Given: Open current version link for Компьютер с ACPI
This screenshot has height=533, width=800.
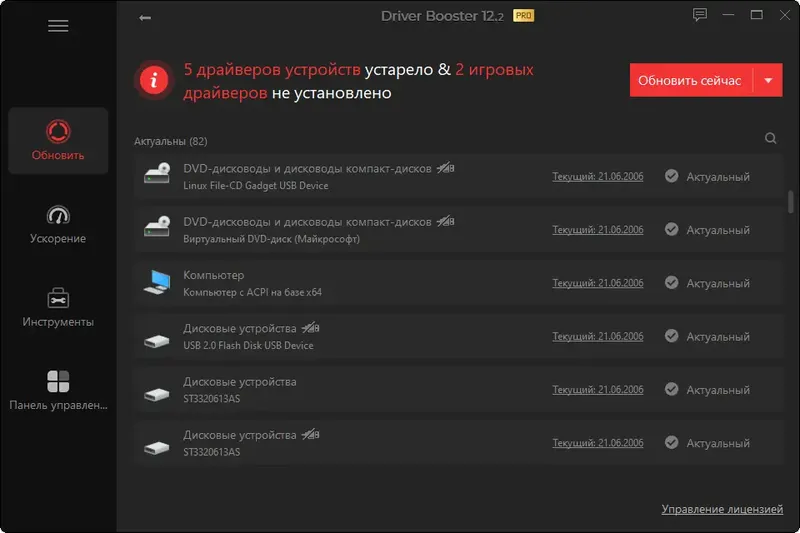Looking at the screenshot, I should click(597, 283).
